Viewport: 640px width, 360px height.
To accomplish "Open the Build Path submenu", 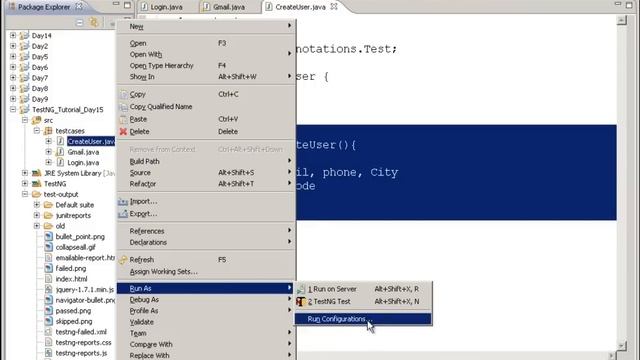I will [206, 161].
